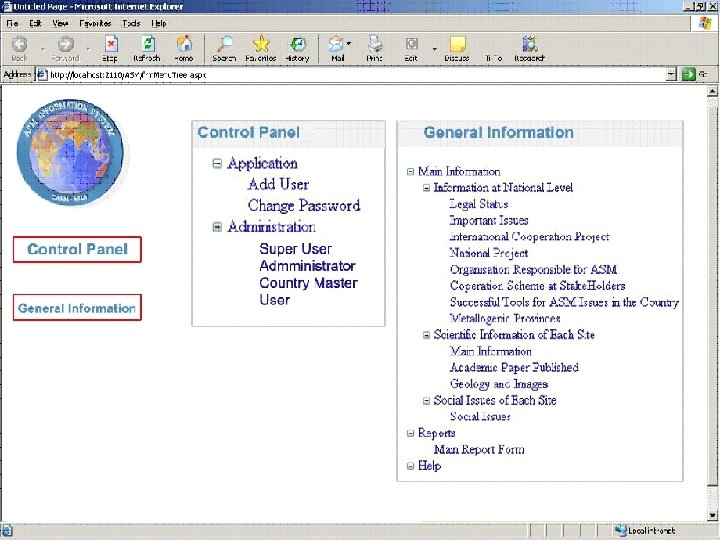Open the Tools menu
This screenshot has width=720, height=540.
click(x=131, y=23)
